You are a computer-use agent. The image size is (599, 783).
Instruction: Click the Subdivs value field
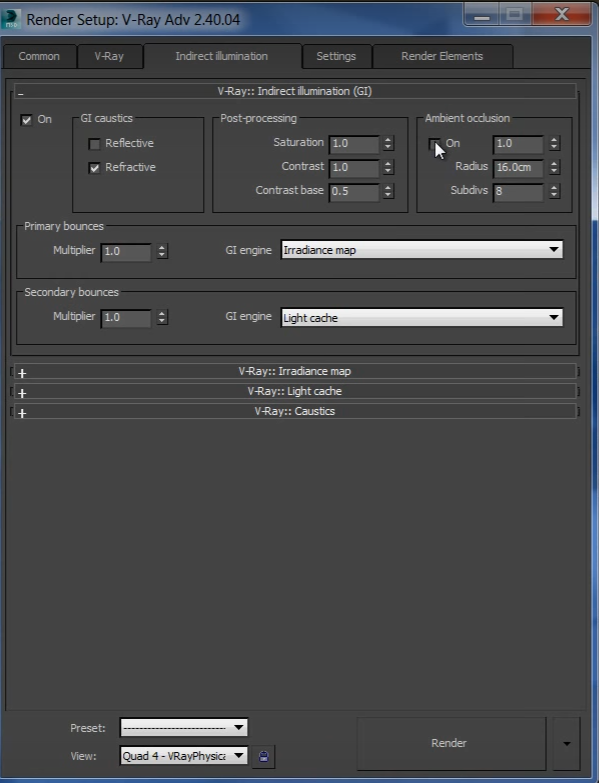[518, 191]
